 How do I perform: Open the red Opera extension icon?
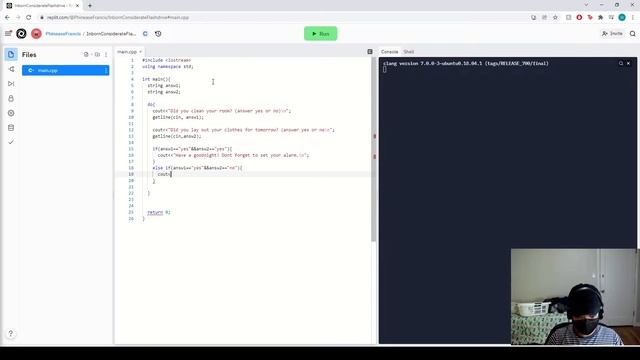(579, 18)
